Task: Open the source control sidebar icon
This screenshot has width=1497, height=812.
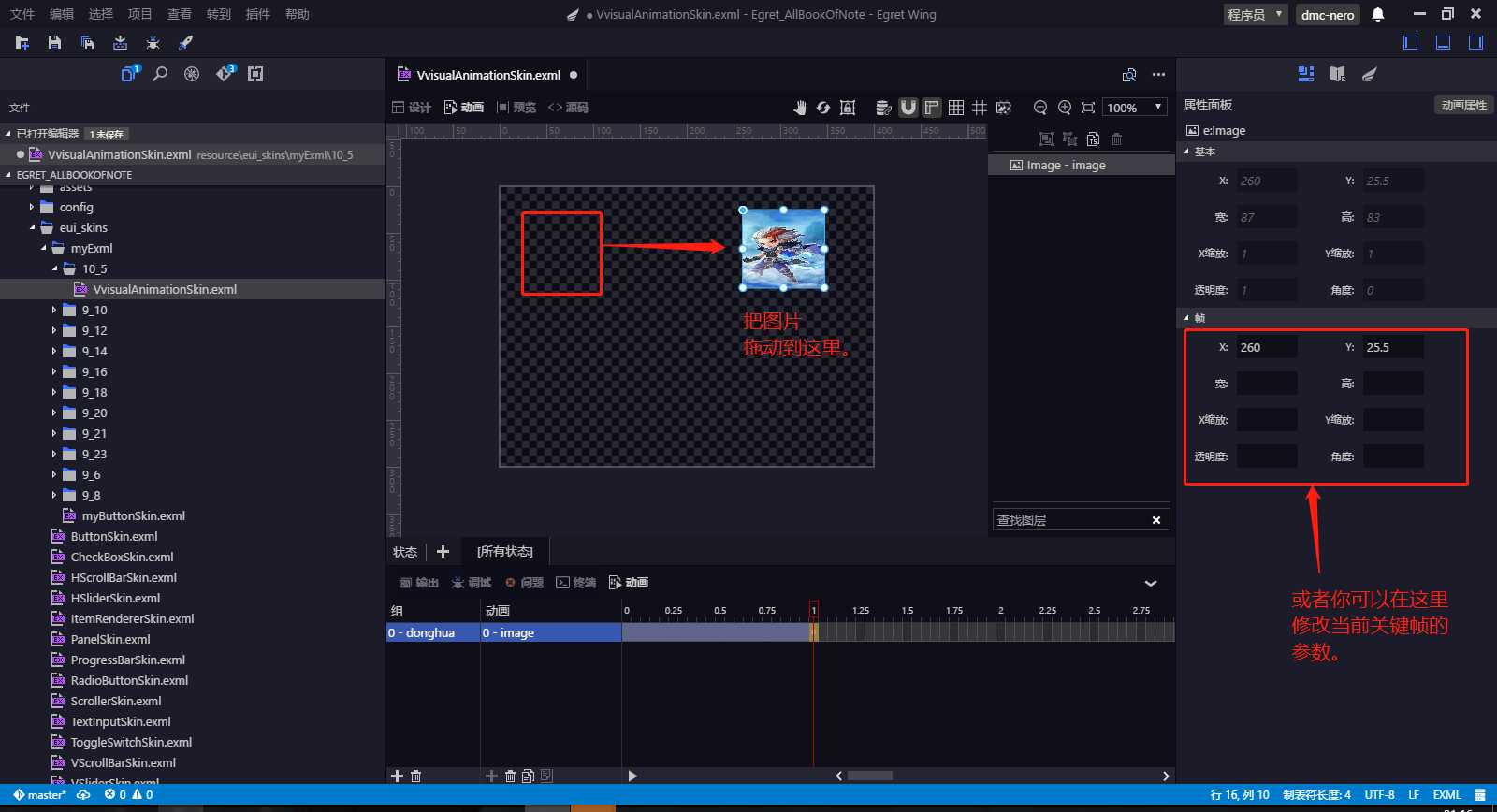Action: 225,74
